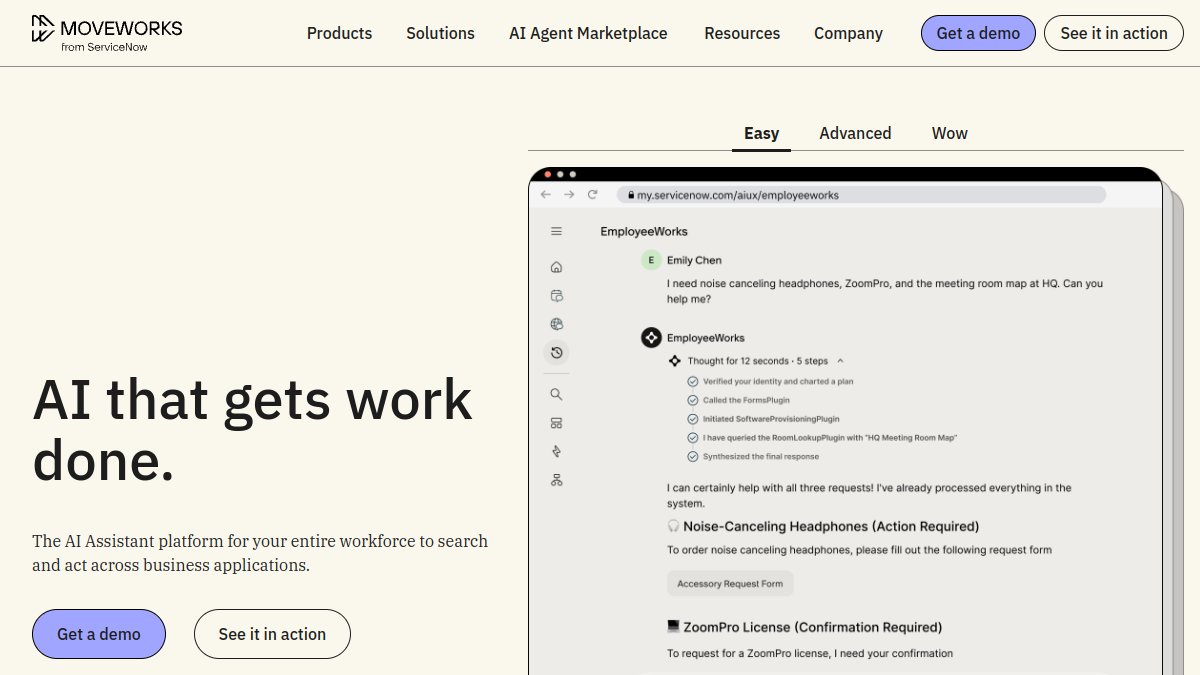This screenshot has width=1200, height=675.
Task: Click the Moveworks logo in the header
Action: click(x=106, y=33)
